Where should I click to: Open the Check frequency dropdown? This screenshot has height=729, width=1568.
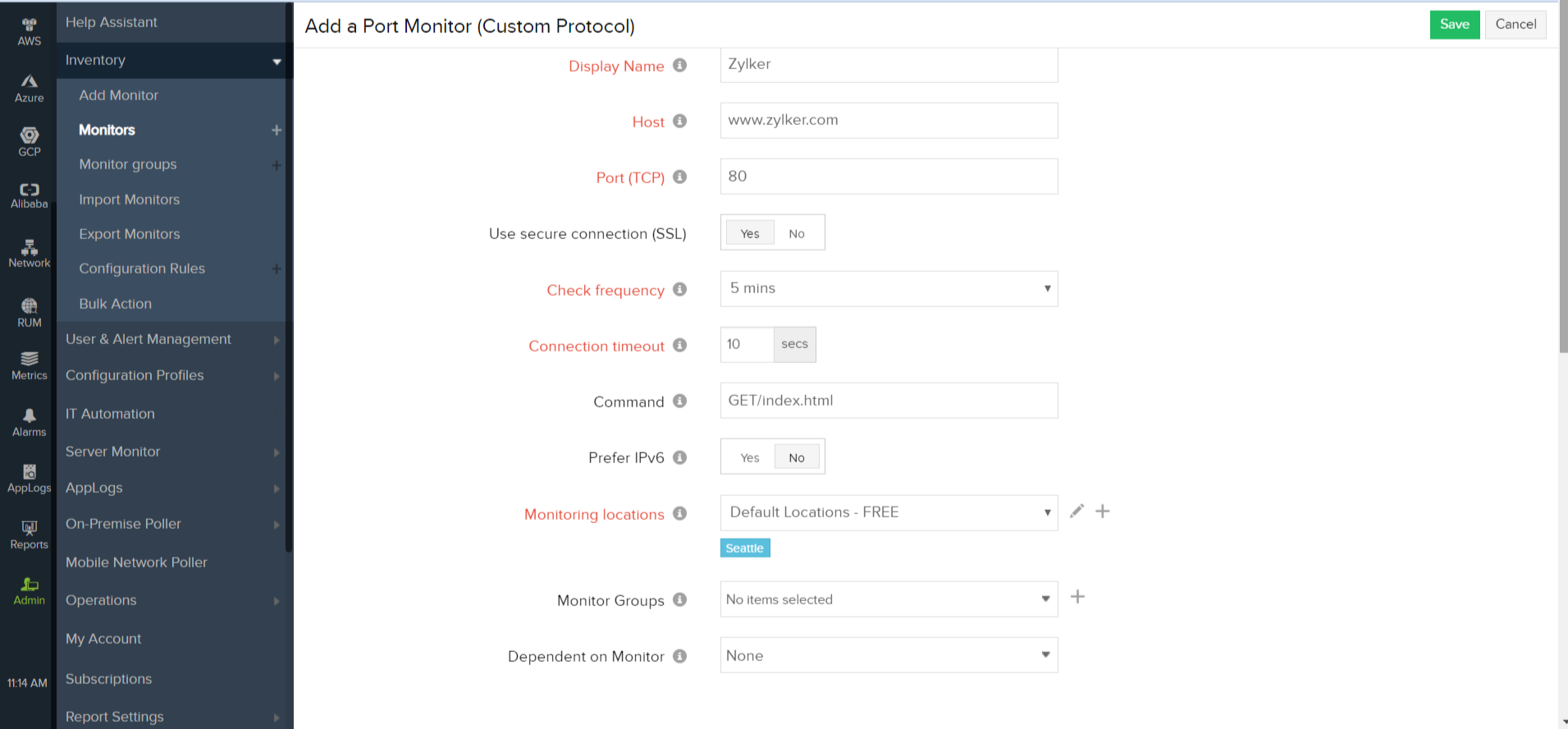point(888,289)
